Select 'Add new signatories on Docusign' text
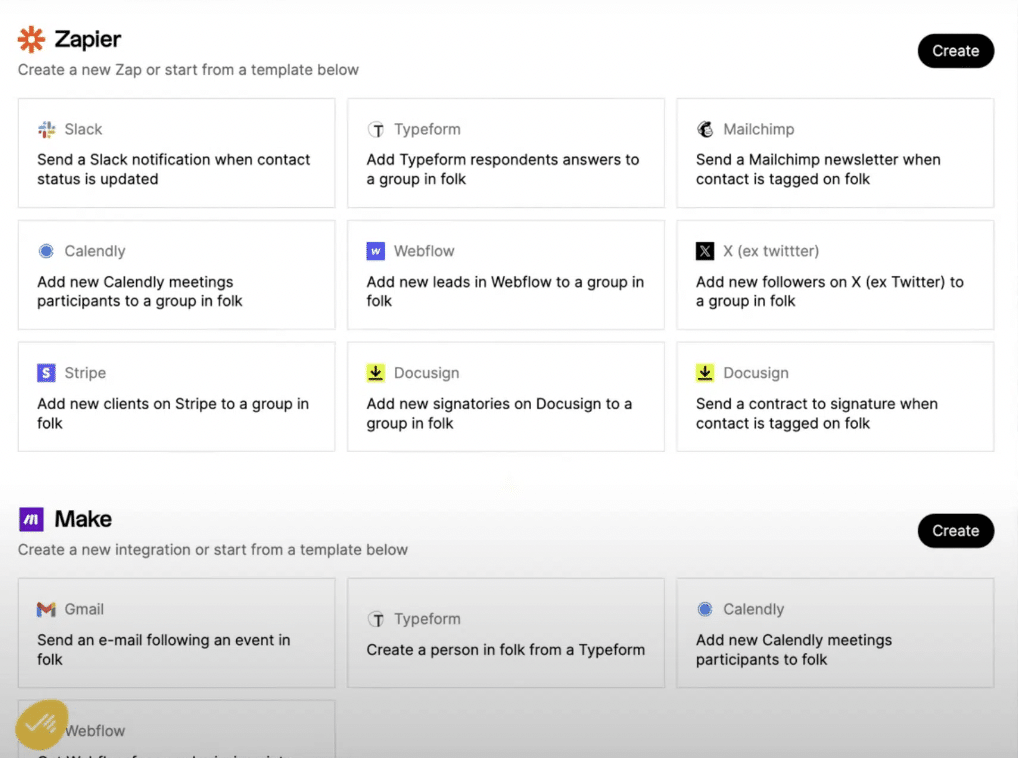Screen dimensions: 1018x758 [499, 413]
